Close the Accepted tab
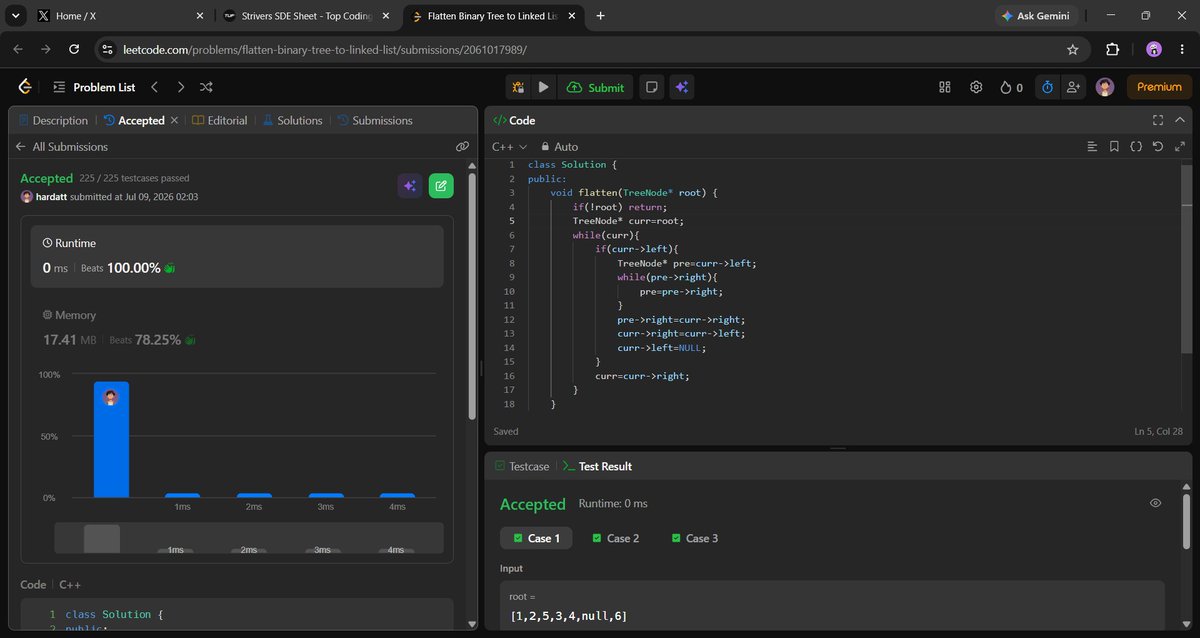Viewport: 1200px width, 638px height. click(174, 120)
